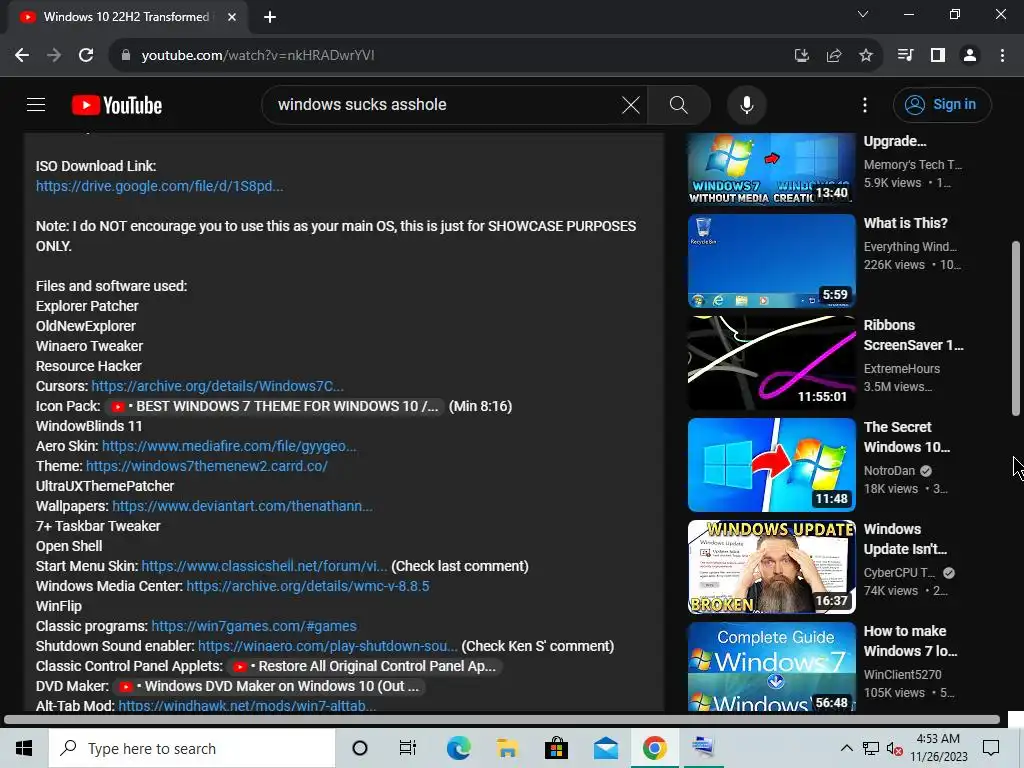Share this page icon
This screenshot has height=768, width=1024.
833,56
